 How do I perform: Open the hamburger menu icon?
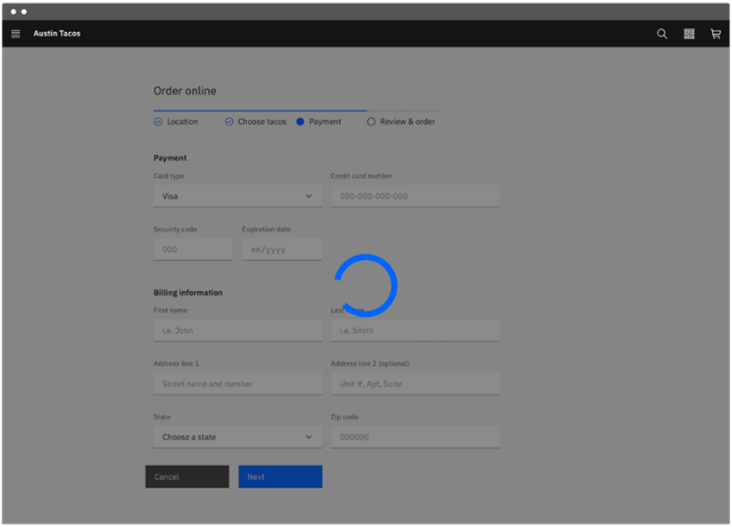(x=15, y=34)
